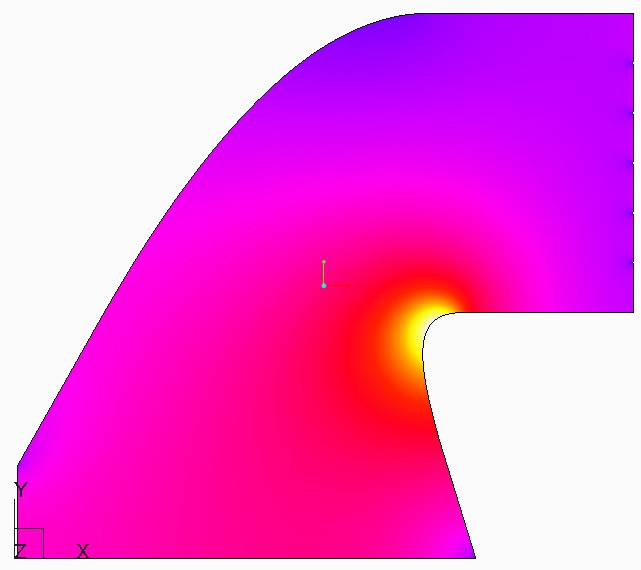
Task: Pick the green vertical arm of the local triad
Action: (x=324, y=272)
